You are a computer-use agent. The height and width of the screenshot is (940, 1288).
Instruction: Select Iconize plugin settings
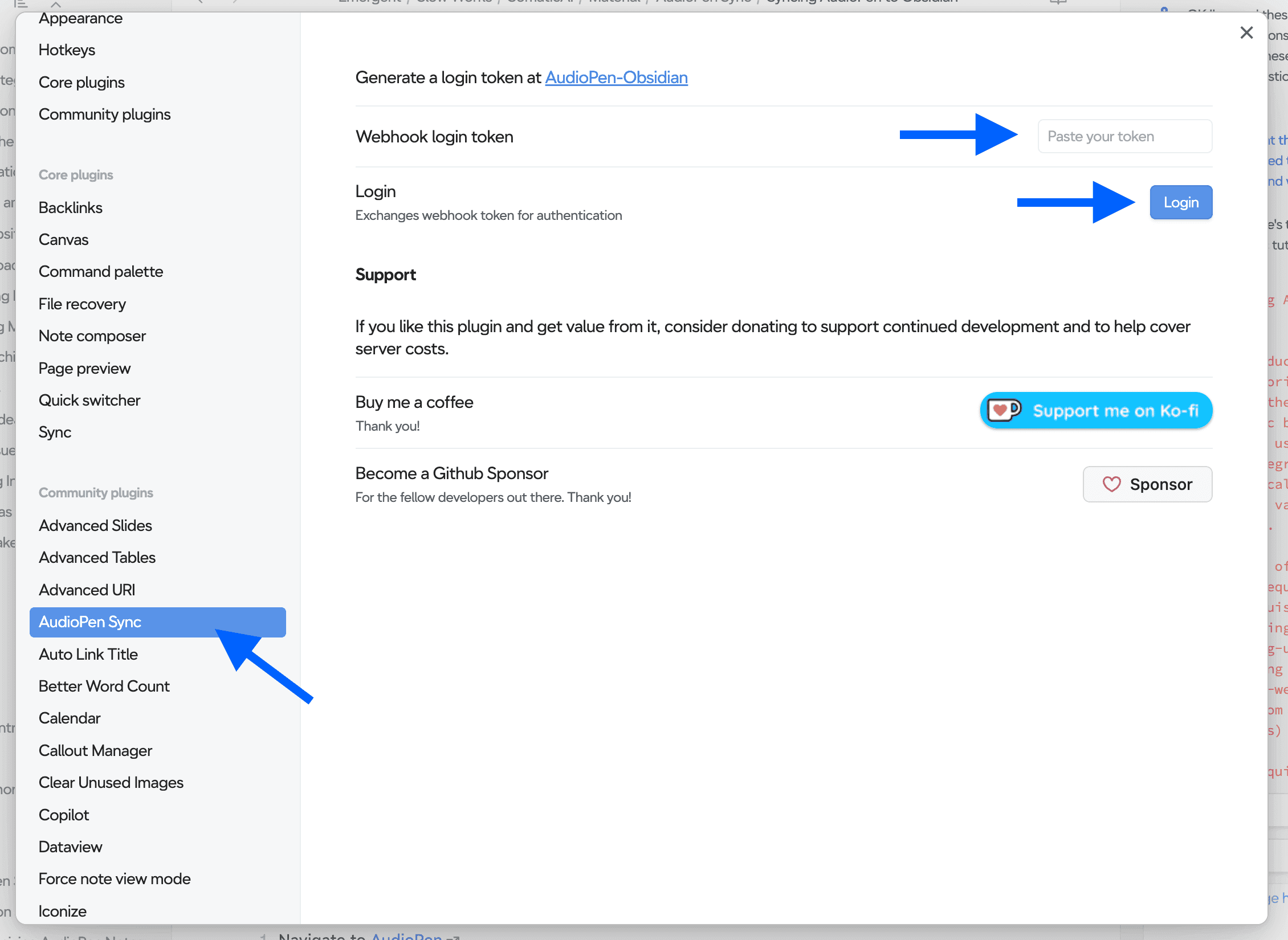(x=62, y=911)
